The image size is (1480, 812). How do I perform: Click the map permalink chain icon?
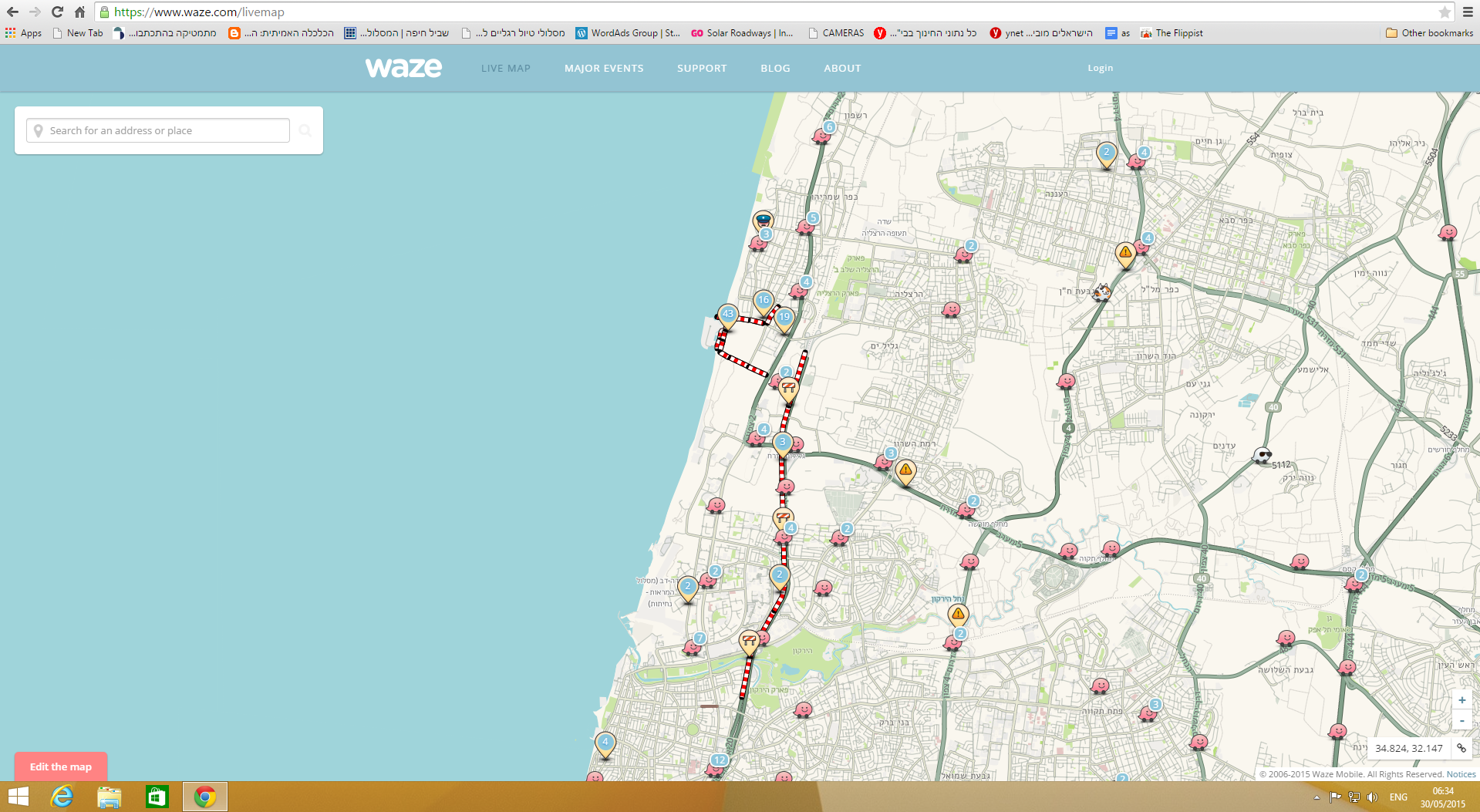click(x=1461, y=748)
